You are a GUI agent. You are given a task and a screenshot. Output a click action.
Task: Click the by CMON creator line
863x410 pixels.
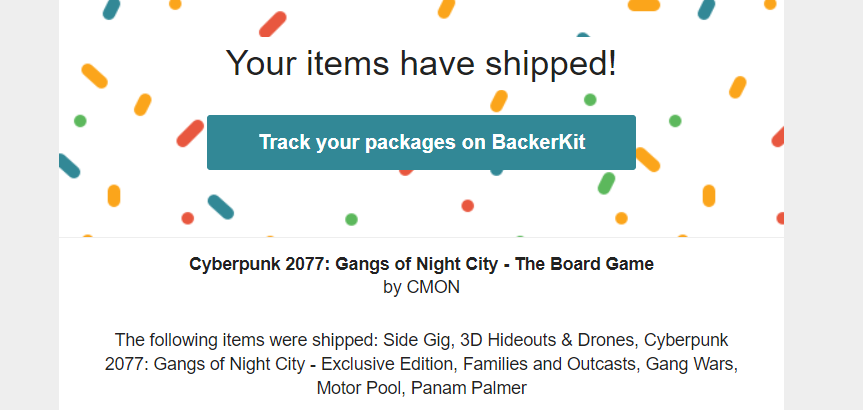(421, 287)
